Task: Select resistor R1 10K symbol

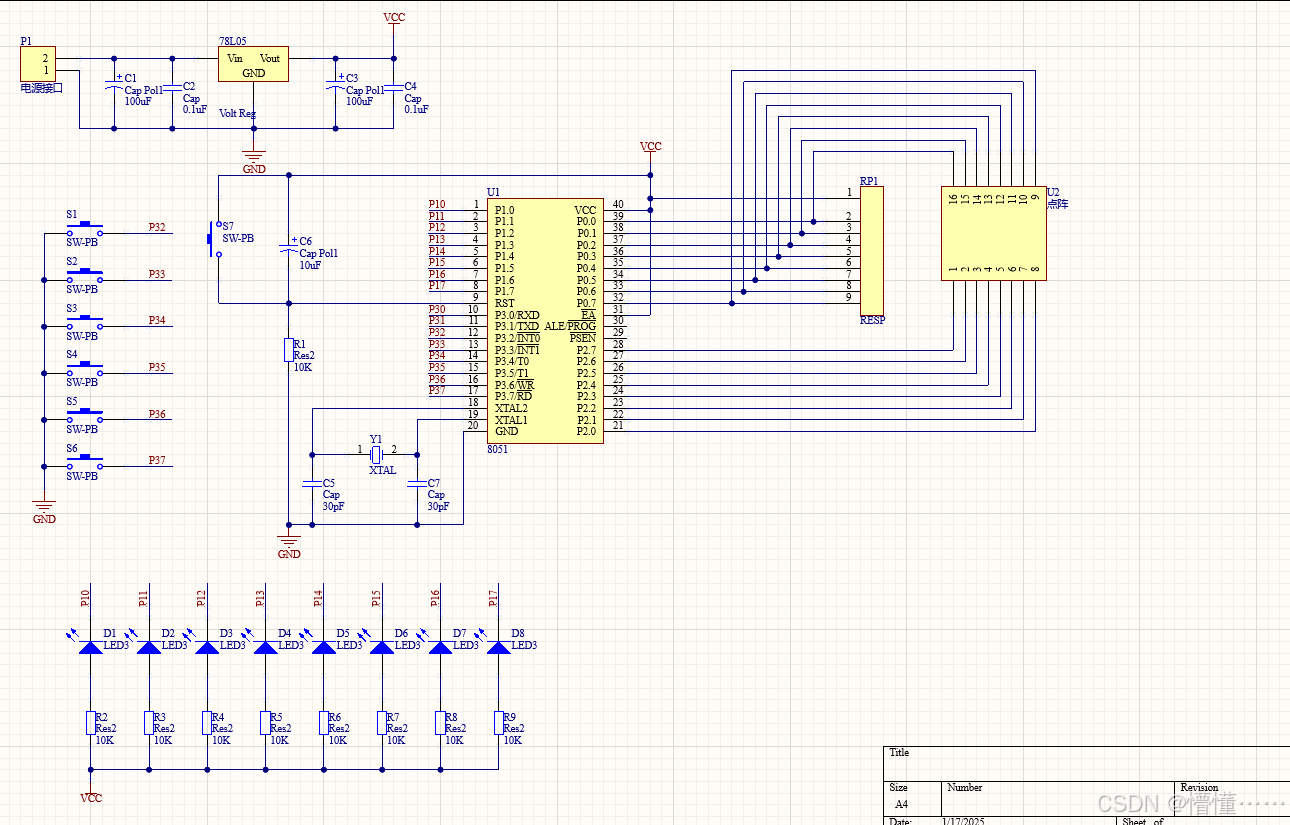Action: pyautogui.click(x=289, y=350)
